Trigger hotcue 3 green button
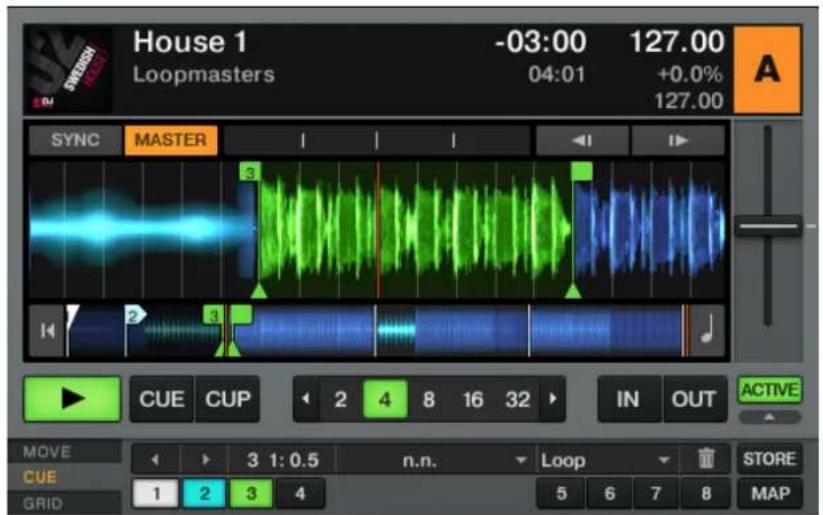Image resolution: width=823 pixels, height=515 pixels. (251, 493)
